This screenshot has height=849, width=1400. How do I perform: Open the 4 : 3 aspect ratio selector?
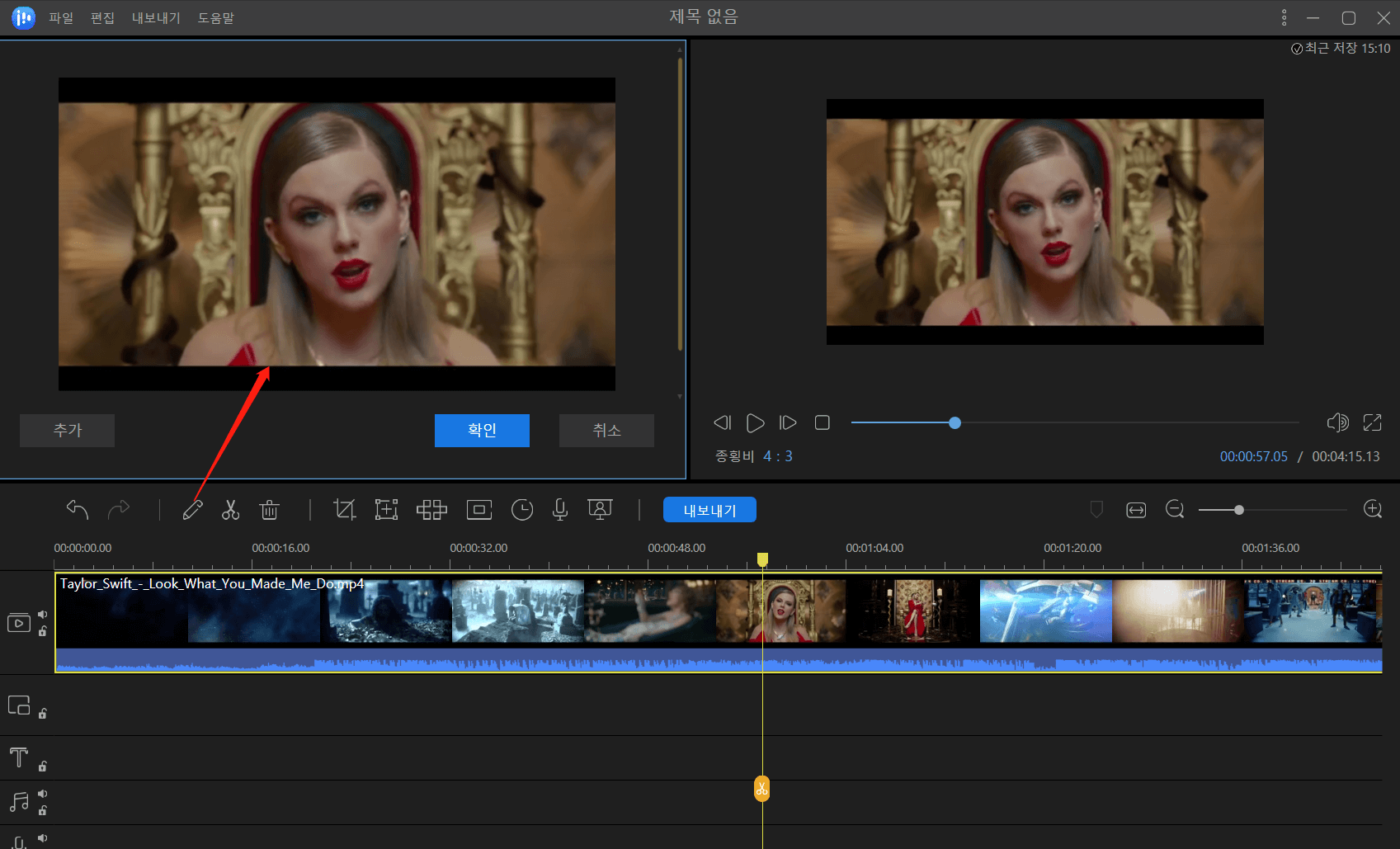click(777, 456)
